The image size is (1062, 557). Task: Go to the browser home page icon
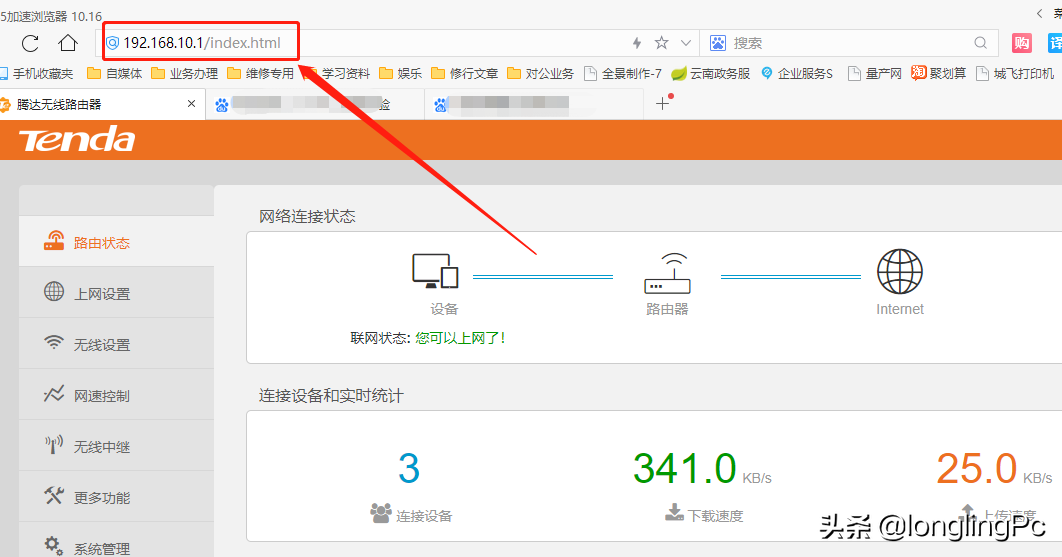point(68,43)
